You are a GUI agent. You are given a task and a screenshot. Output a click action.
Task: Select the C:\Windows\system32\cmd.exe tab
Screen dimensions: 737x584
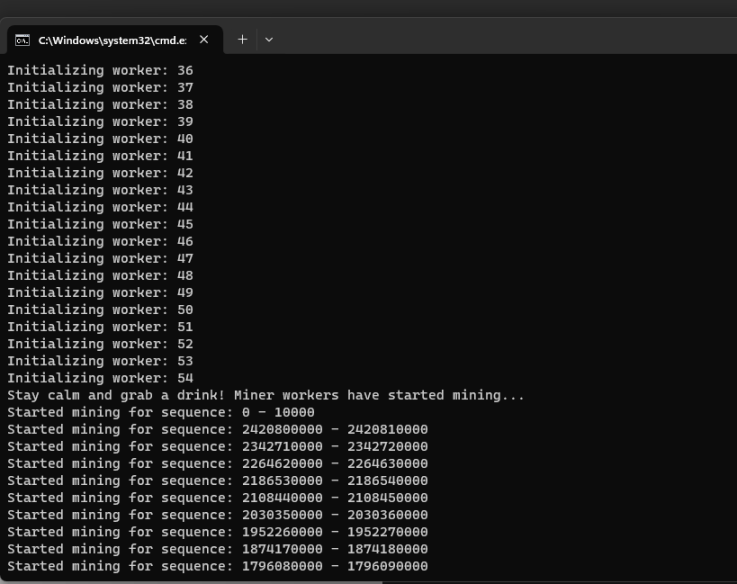point(110,40)
